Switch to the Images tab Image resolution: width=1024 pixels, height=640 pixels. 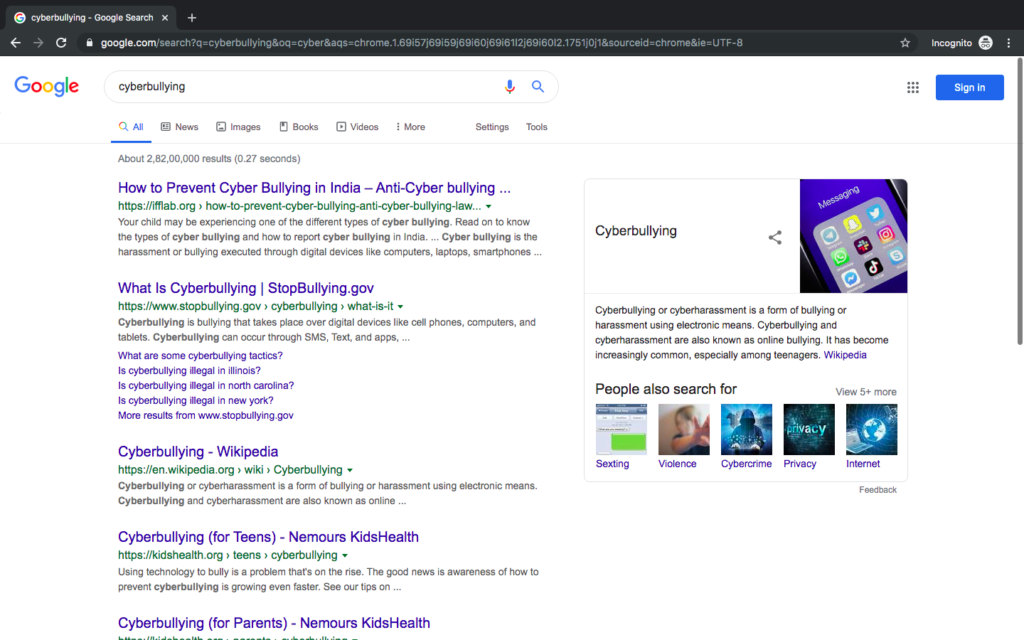[238, 127]
